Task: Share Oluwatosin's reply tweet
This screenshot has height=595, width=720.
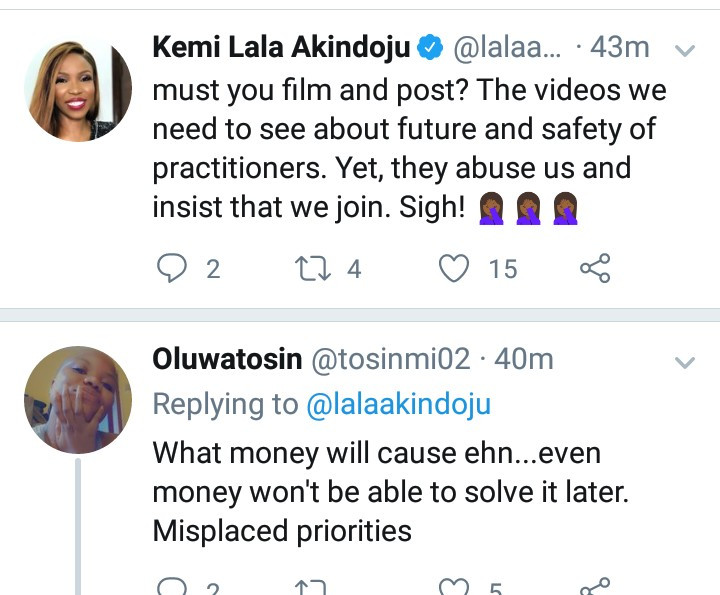Action: click(594, 588)
